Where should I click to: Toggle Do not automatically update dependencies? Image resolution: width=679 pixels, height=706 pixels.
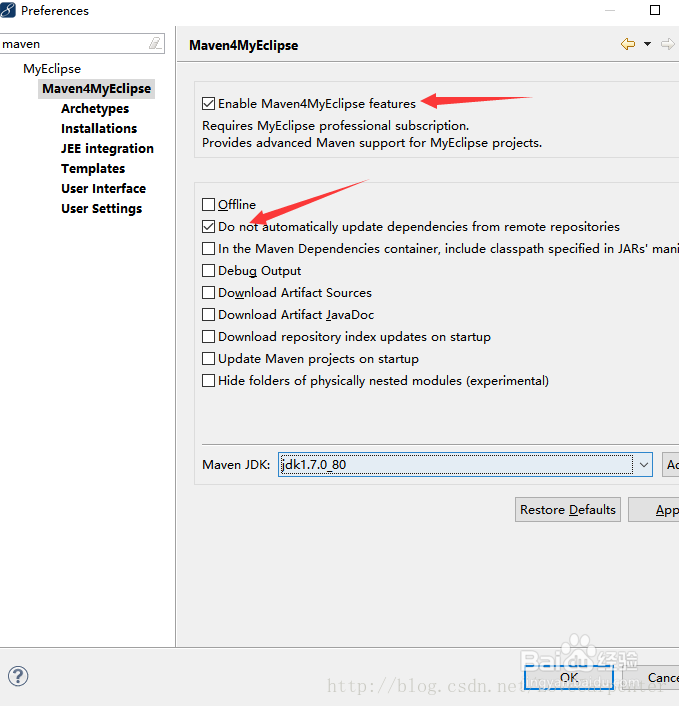click(208, 226)
